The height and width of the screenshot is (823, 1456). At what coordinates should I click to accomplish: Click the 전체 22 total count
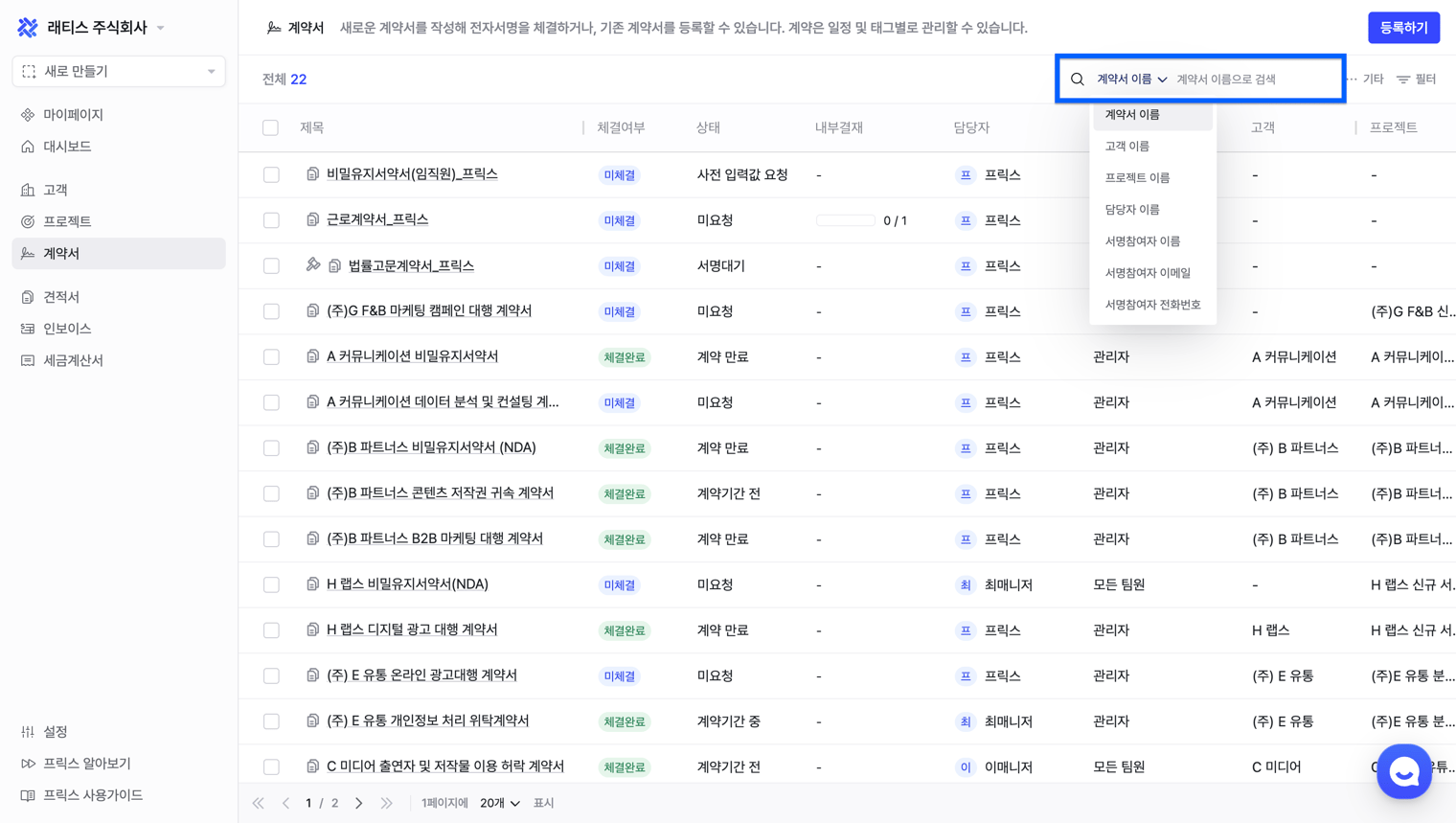click(x=284, y=80)
